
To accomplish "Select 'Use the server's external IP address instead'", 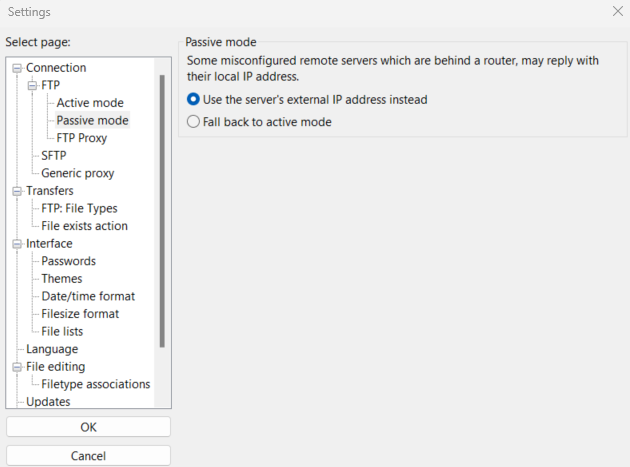I will pos(194,100).
